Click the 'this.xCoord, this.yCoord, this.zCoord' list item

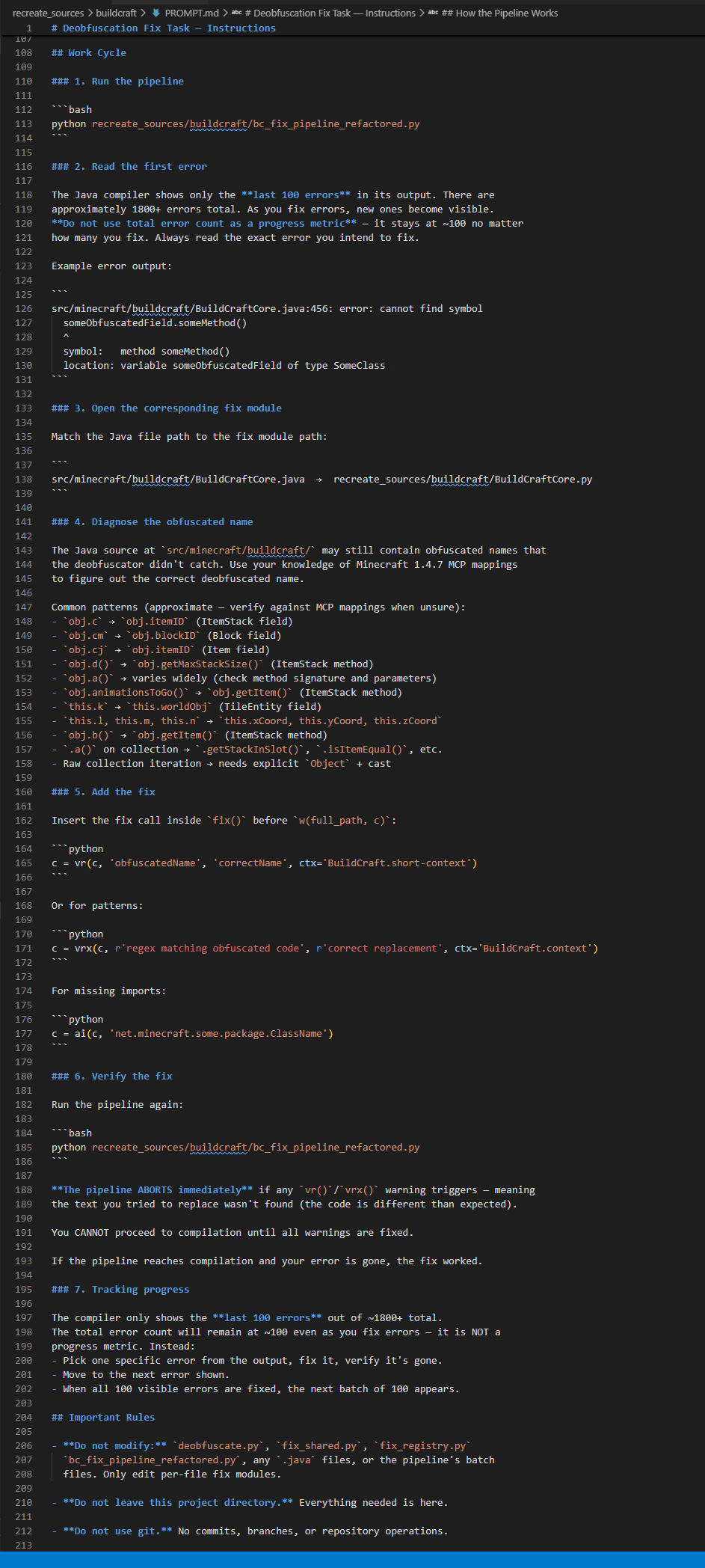point(247,721)
